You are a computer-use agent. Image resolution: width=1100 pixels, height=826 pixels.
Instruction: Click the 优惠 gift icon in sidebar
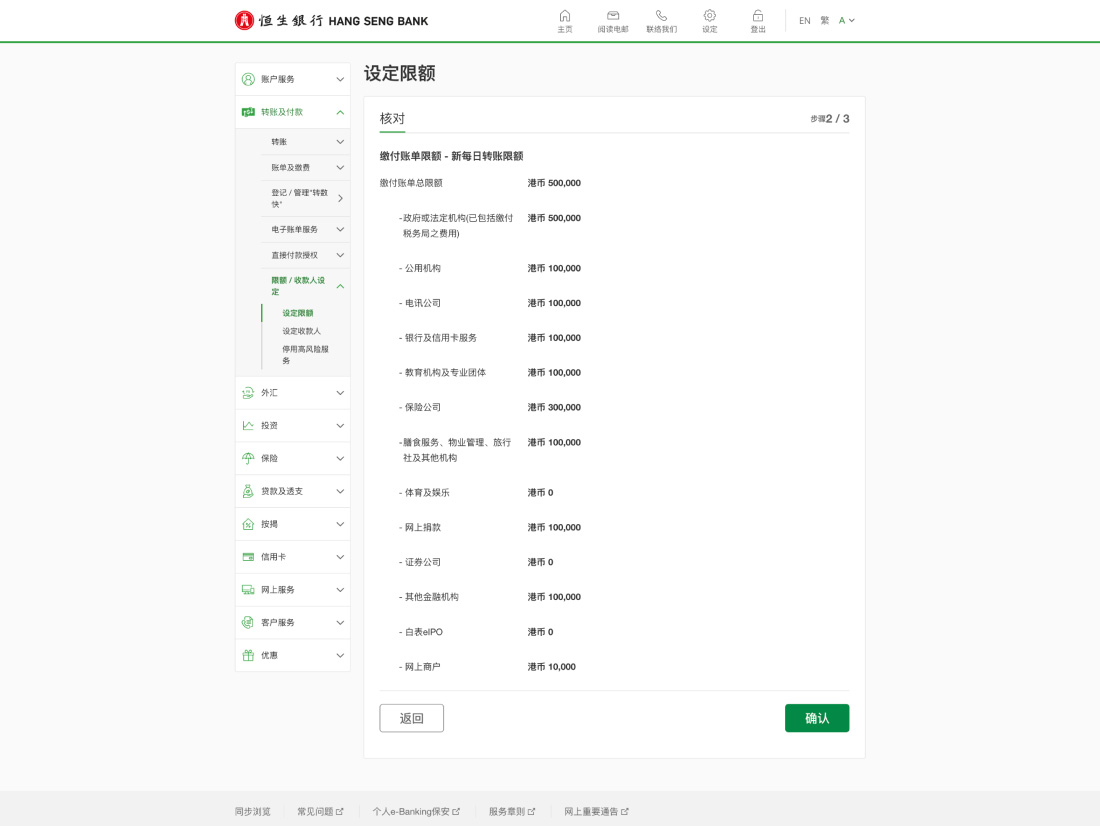point(248,655)
